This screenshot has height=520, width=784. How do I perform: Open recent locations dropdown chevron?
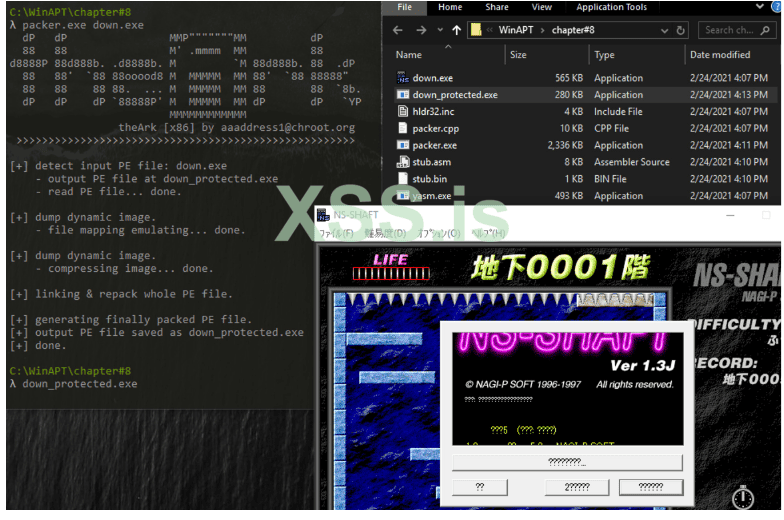tap(440, 30)
